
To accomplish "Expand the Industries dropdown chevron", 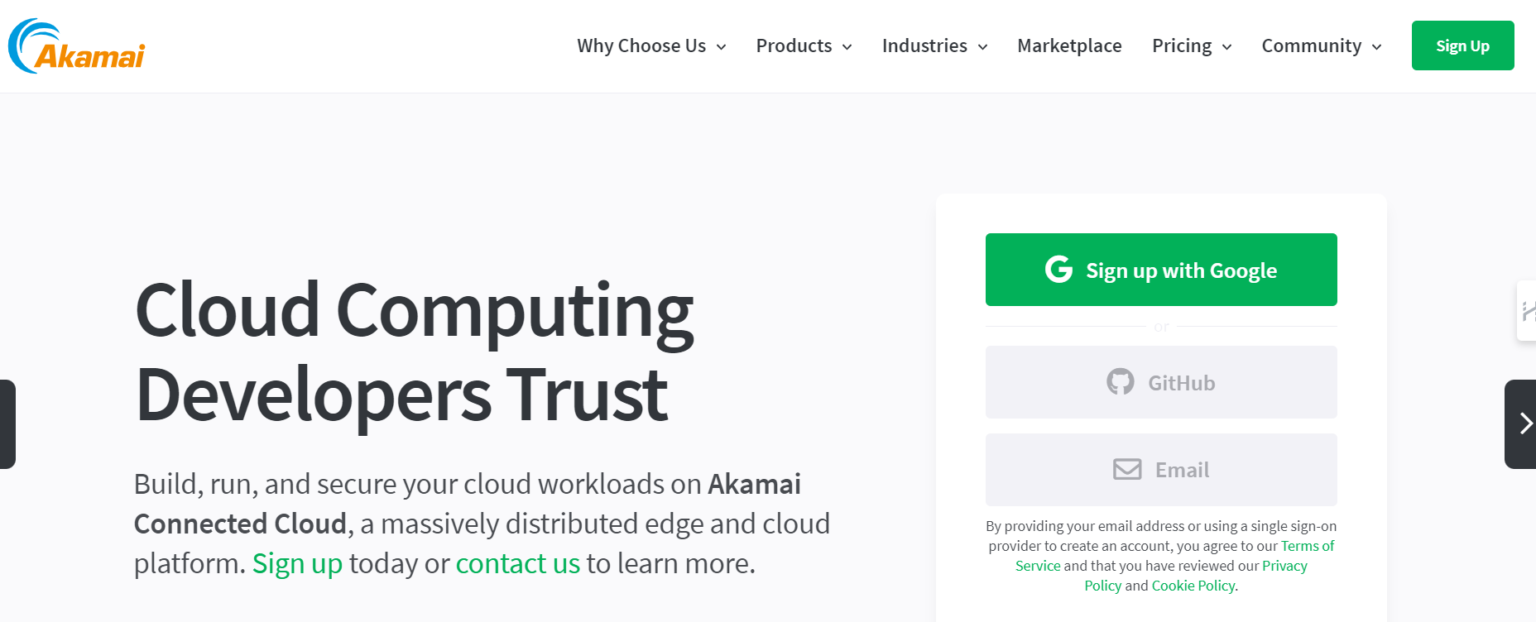I will 982,47.
